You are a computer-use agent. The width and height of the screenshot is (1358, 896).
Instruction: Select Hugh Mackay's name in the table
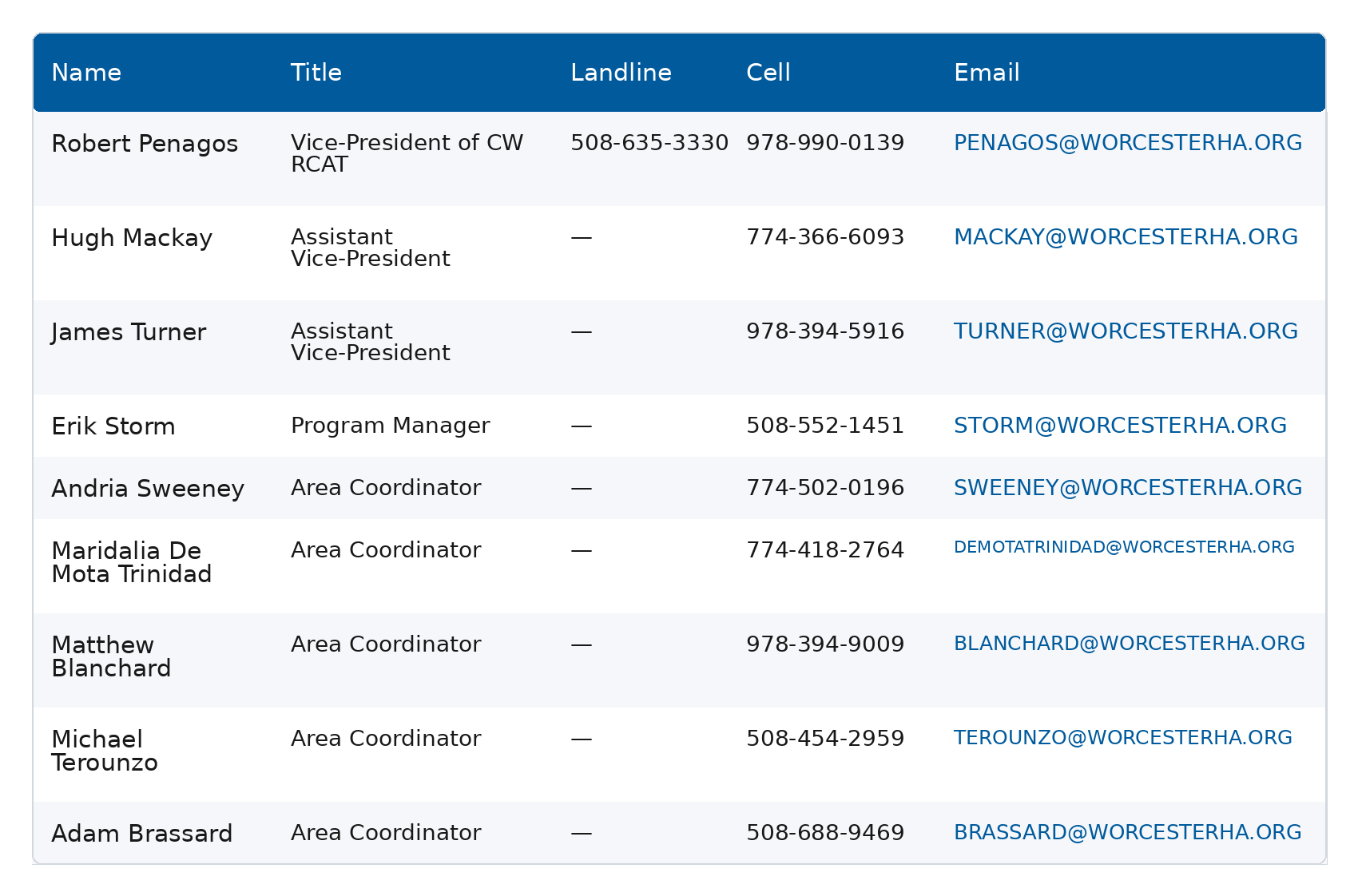click(132, 238)
